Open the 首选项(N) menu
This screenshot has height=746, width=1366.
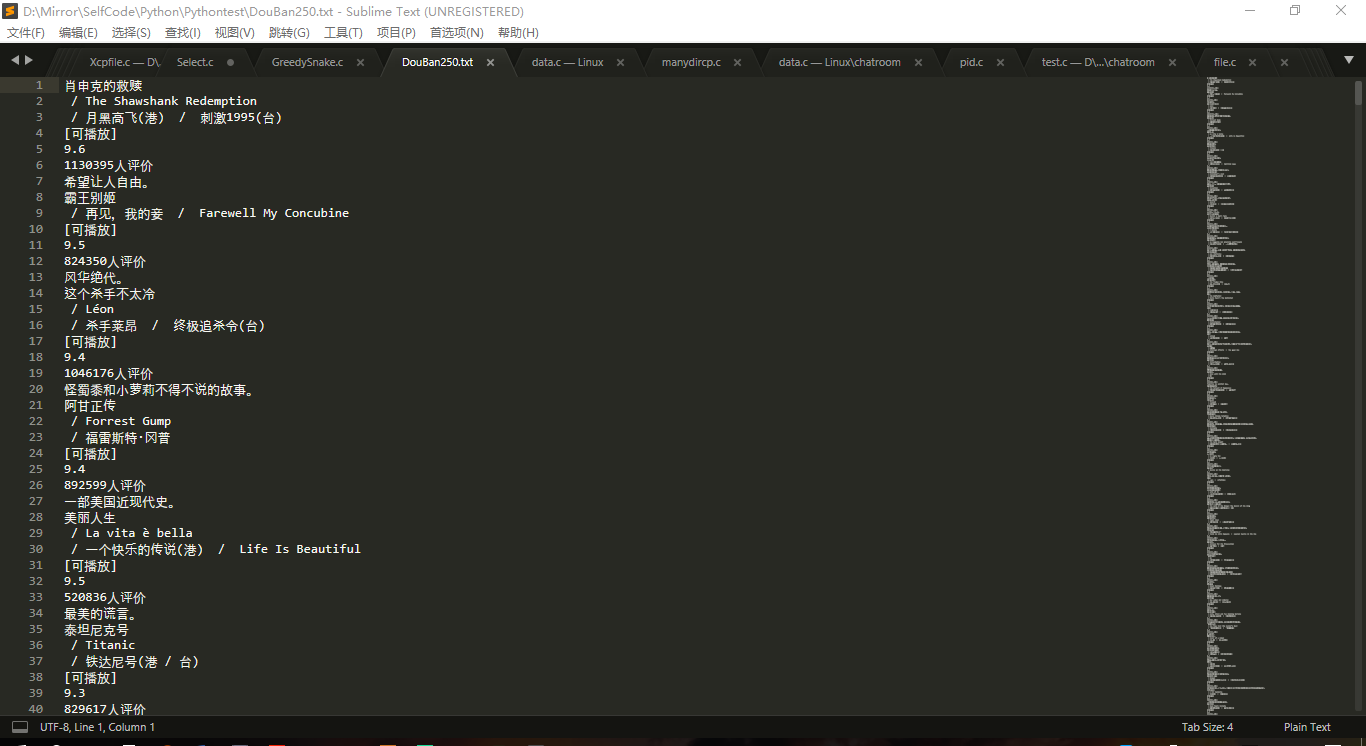tap(456, 33)
